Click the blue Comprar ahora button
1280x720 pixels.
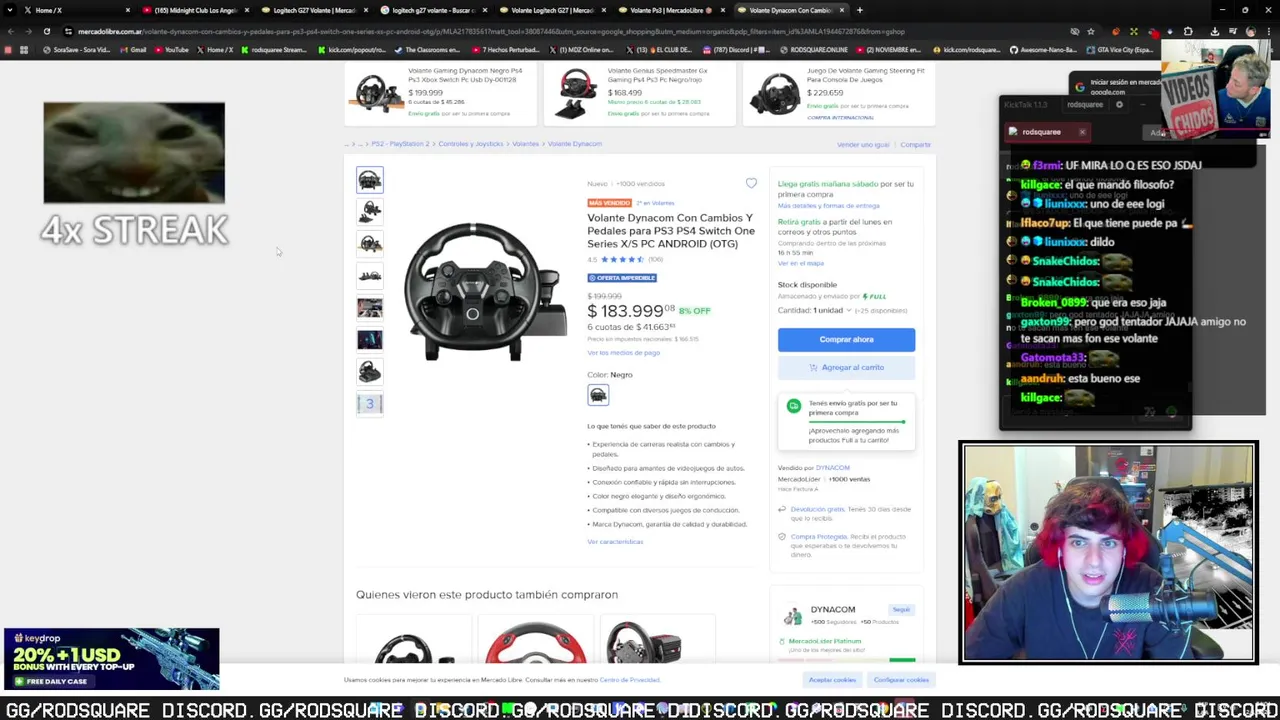pyautogui.click(x=846, y=339)
